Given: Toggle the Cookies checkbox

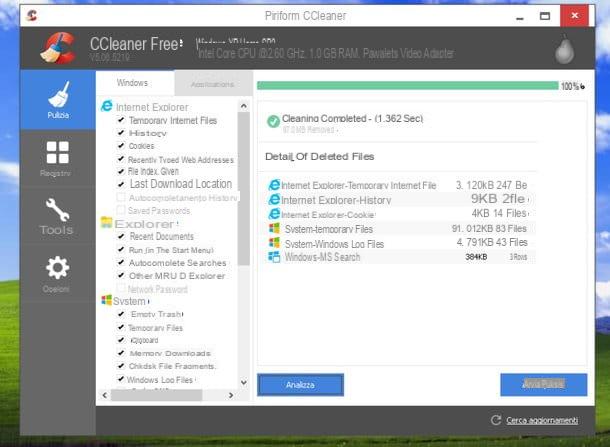Looking at the screenshot, I should pyautogui.click(x=121, y=145).
